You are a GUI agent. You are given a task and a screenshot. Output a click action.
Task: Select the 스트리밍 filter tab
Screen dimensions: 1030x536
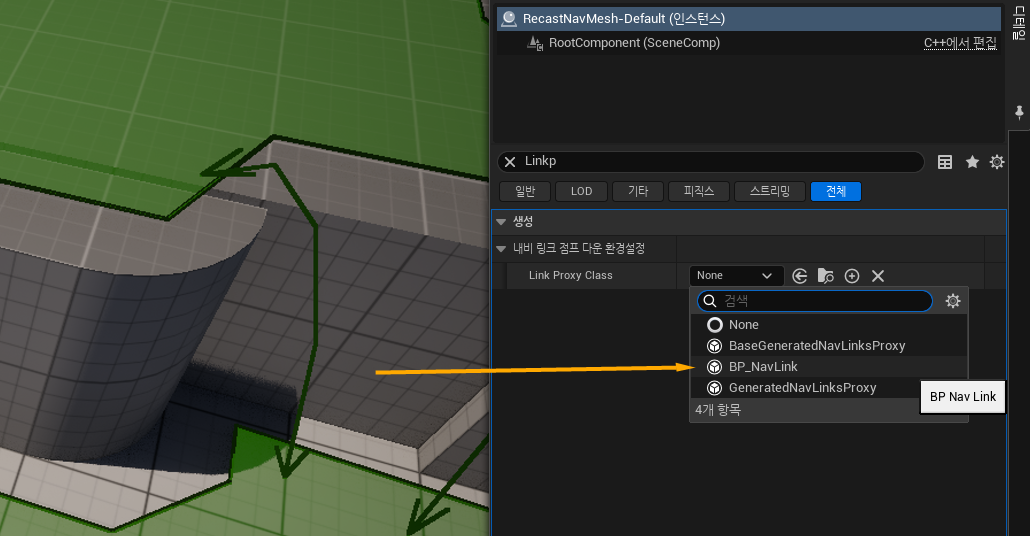click(770, 191)
